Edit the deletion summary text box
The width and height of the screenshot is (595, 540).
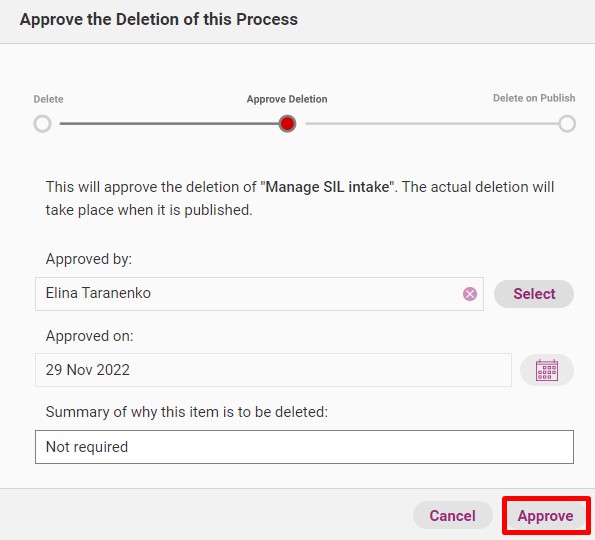(304, 447)
